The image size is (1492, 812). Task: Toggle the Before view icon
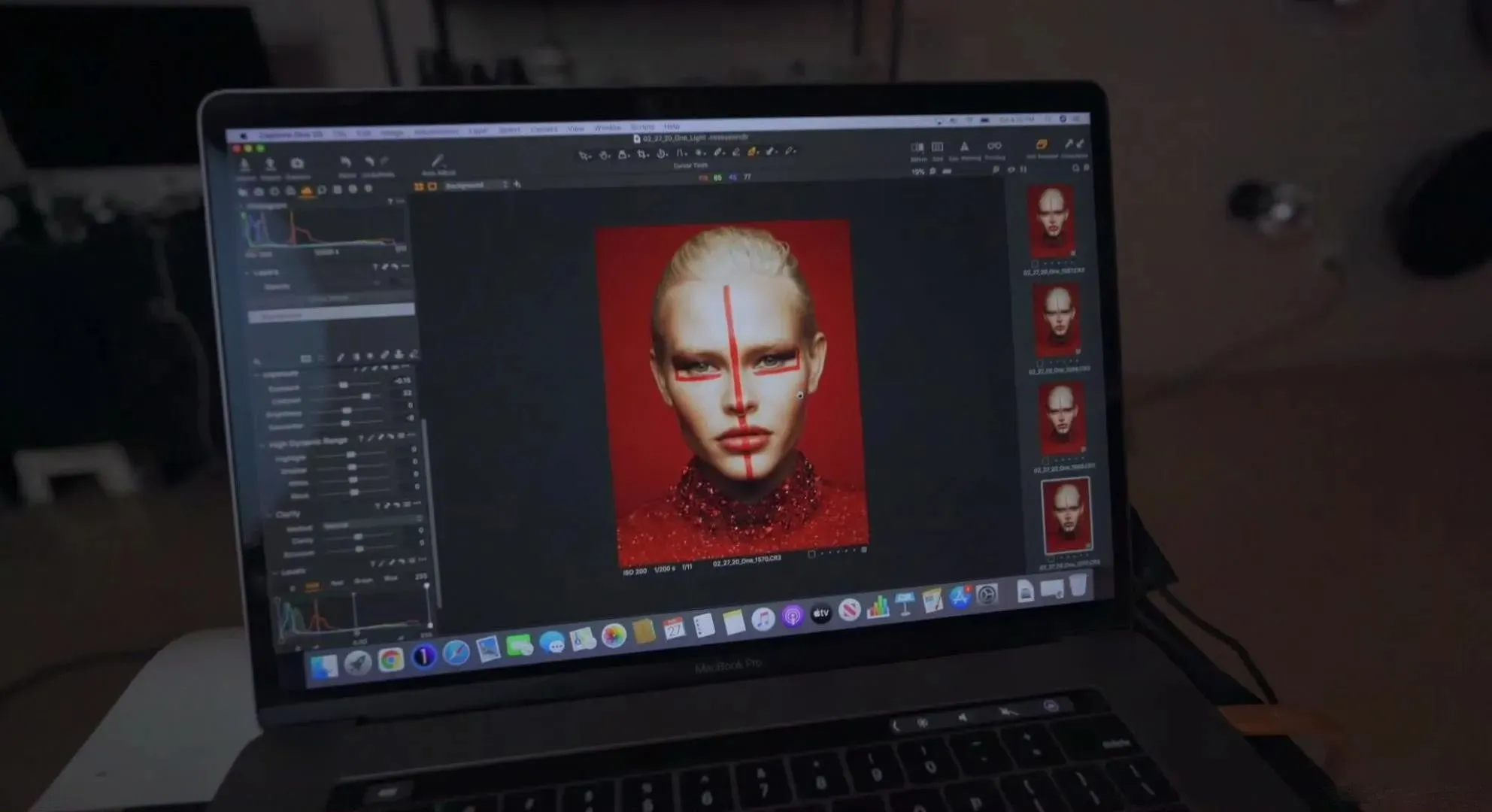tap(917, 147)
